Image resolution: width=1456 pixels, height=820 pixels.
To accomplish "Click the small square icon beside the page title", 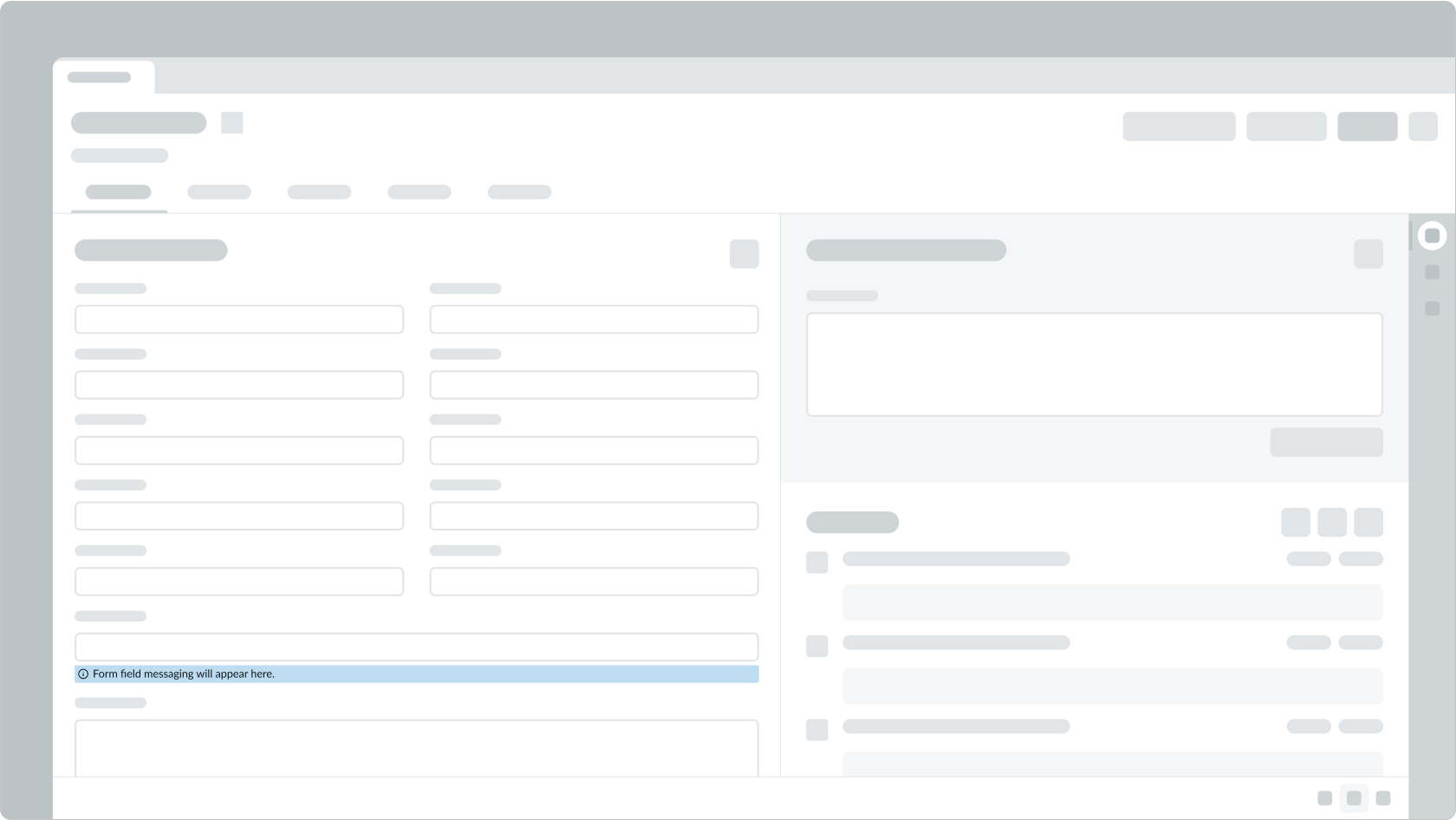I will coord(231,123).
